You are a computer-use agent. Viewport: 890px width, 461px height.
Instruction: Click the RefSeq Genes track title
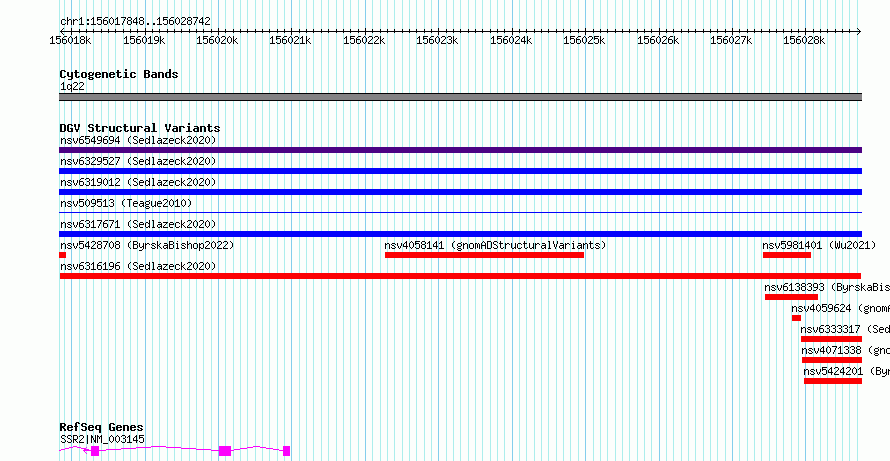(x=102, y=427)
